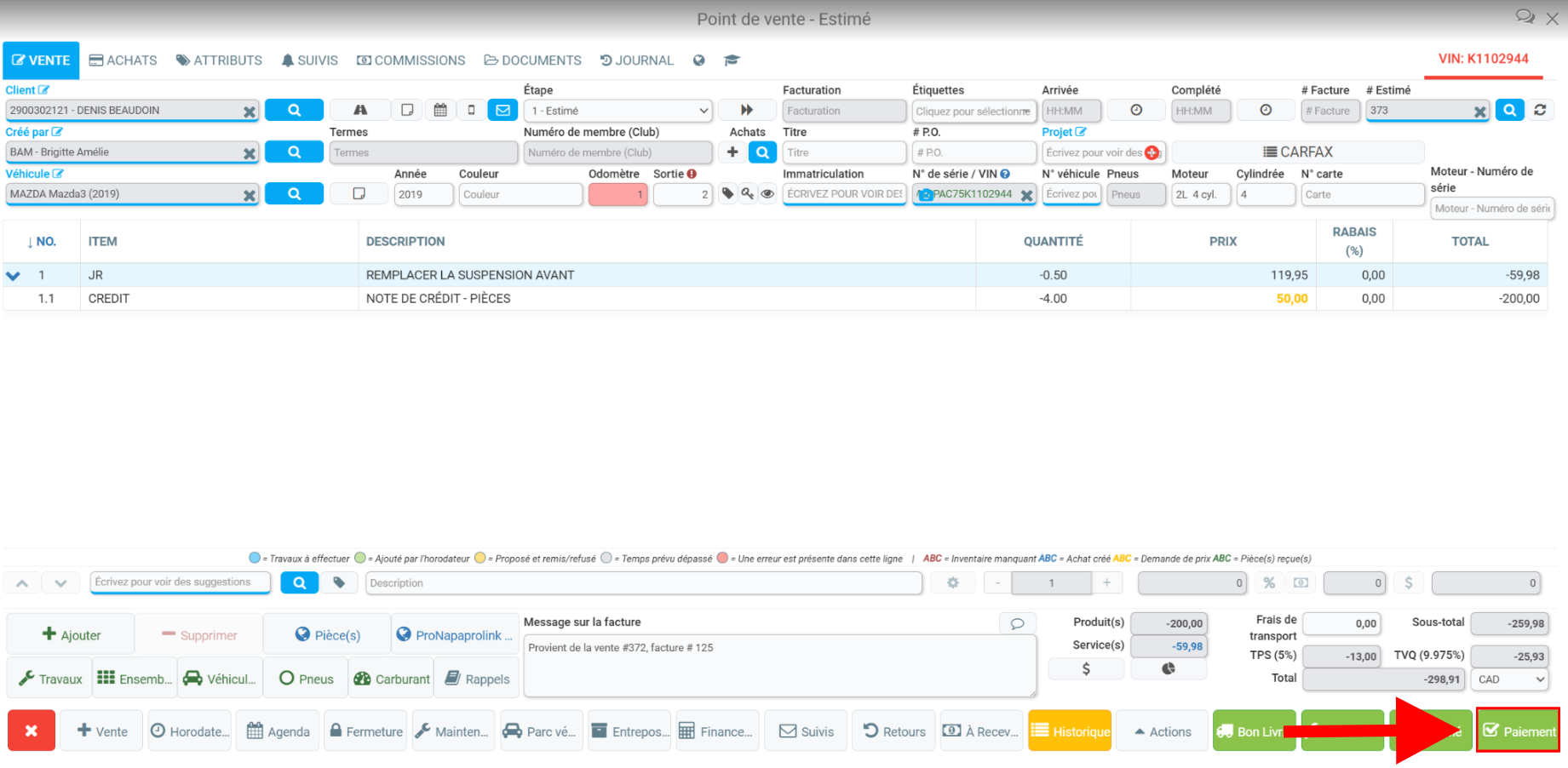Open the client calendar icon

pyautogui.click(x=440, y=110)
